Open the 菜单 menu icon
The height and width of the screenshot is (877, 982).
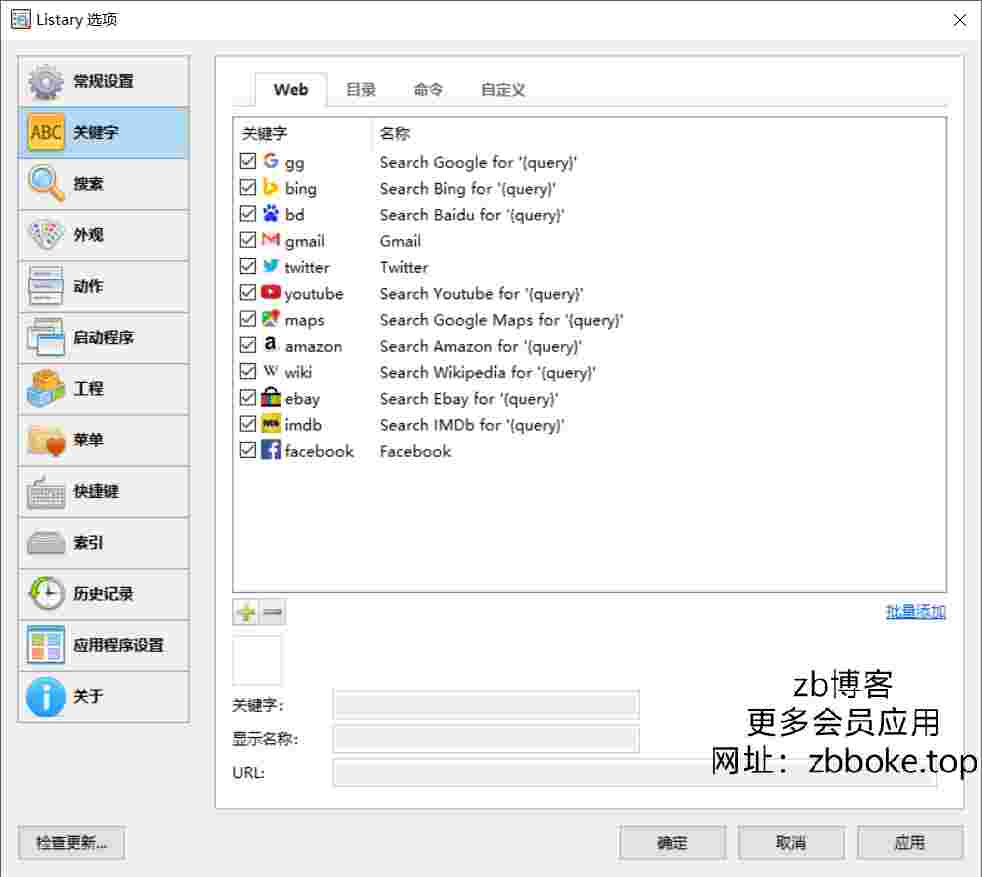[x=46, y=440]
